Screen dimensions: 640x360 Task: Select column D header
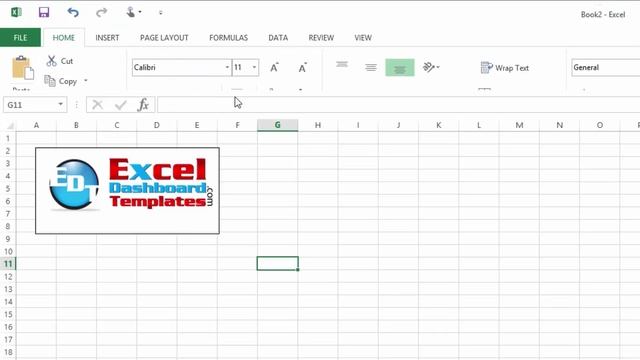click(x=157, y=125)
